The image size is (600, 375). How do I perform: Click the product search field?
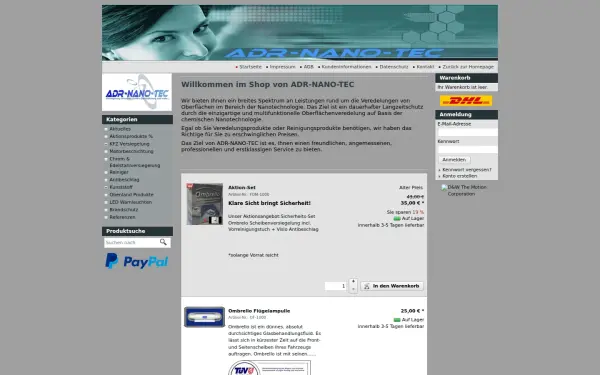pos(131,243)
